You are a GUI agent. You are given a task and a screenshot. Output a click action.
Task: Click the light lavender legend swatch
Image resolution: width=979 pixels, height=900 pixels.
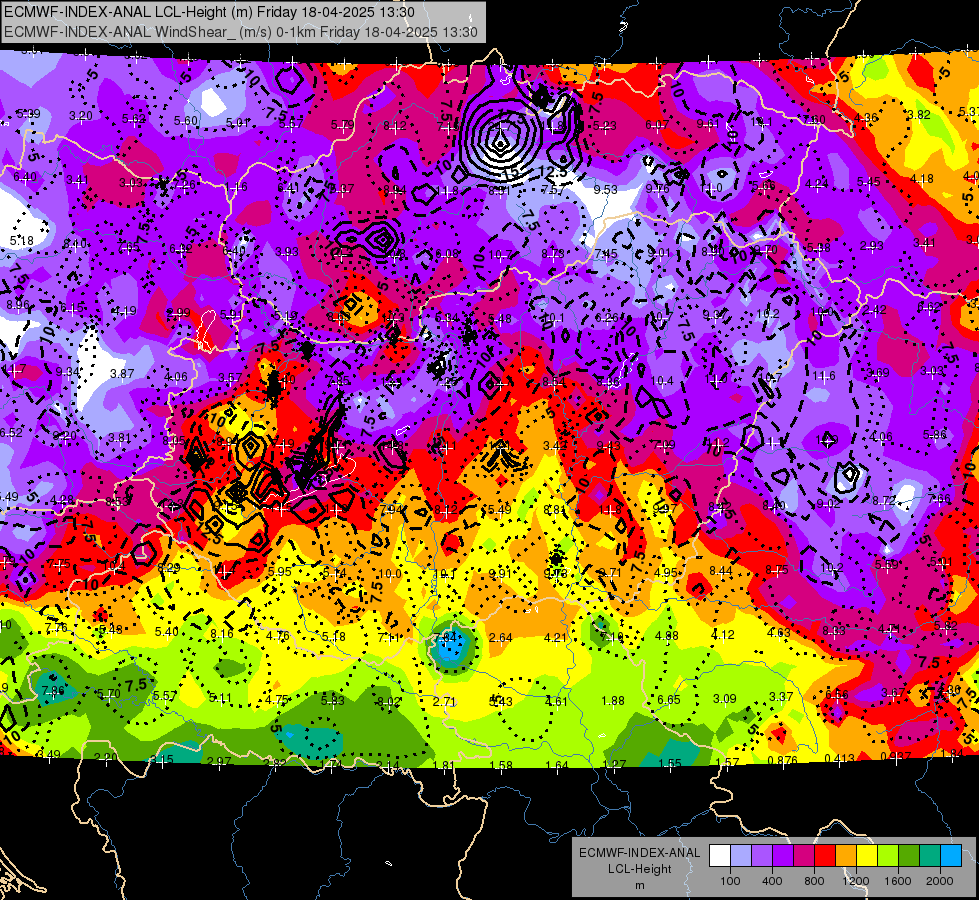click(741, 856)
